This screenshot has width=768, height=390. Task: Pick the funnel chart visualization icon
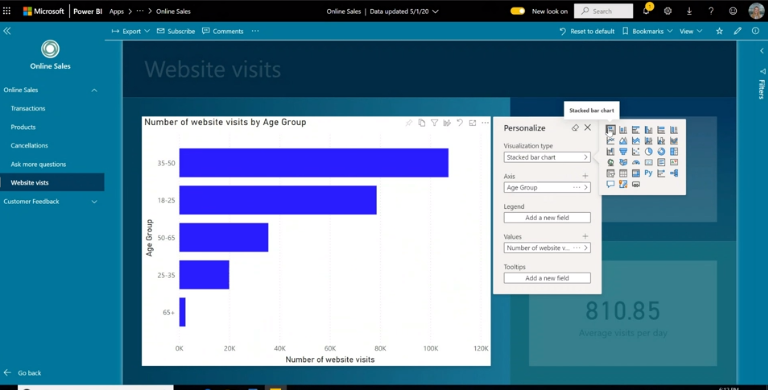pyautogui.click(x=623, y=151)
